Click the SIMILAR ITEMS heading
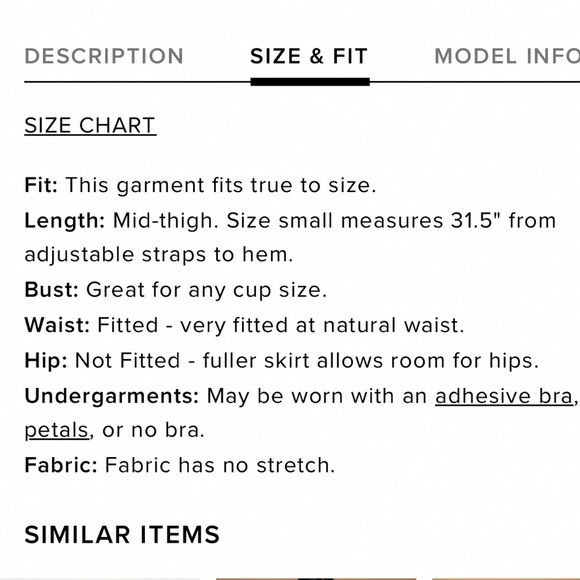The width and height of the screenshot is (580, 580). pyautogui.click(x=122, y=535)
